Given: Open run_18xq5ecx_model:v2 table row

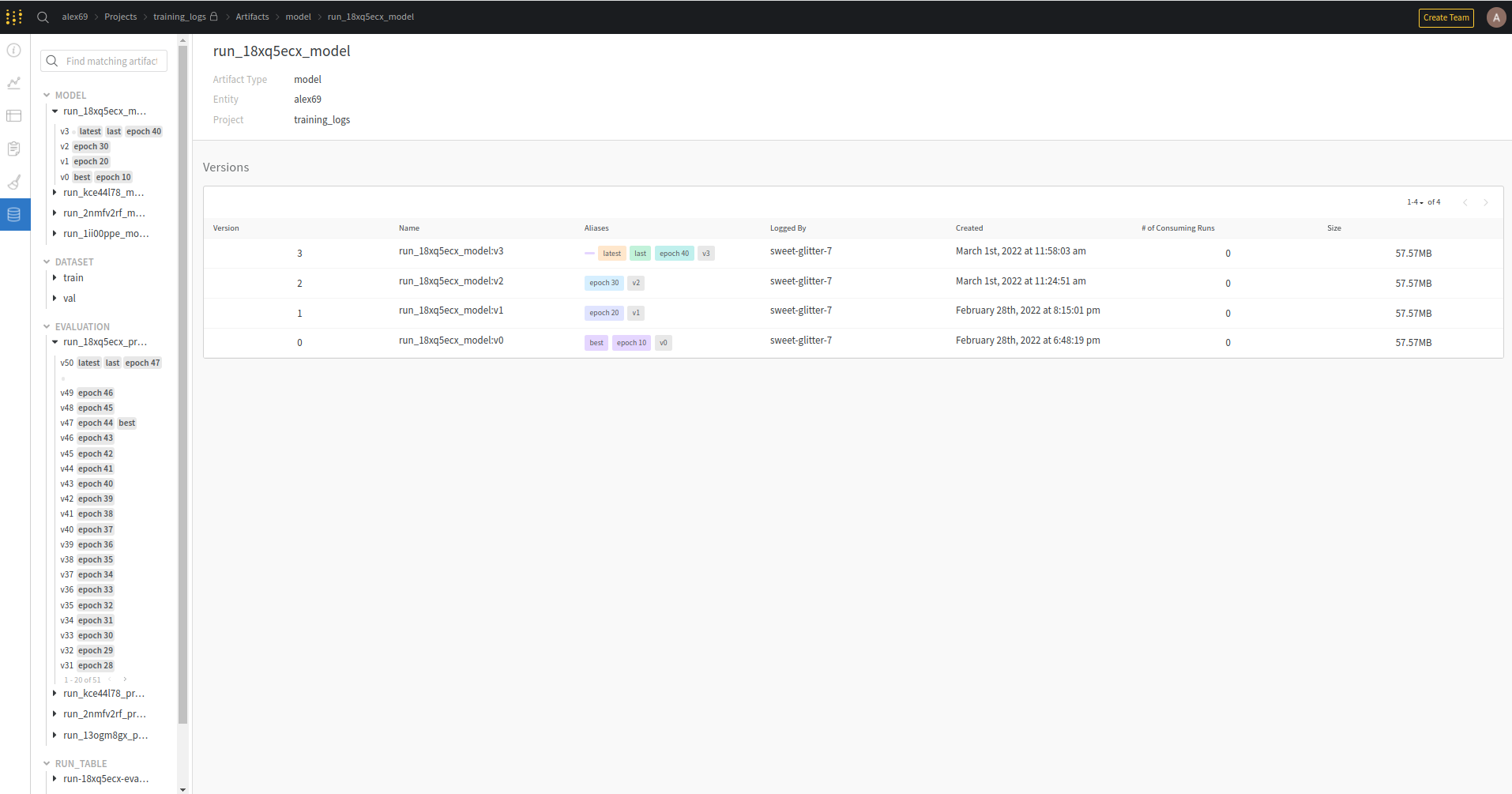Looking at the screenshot, I should click(x=853, y=284).
